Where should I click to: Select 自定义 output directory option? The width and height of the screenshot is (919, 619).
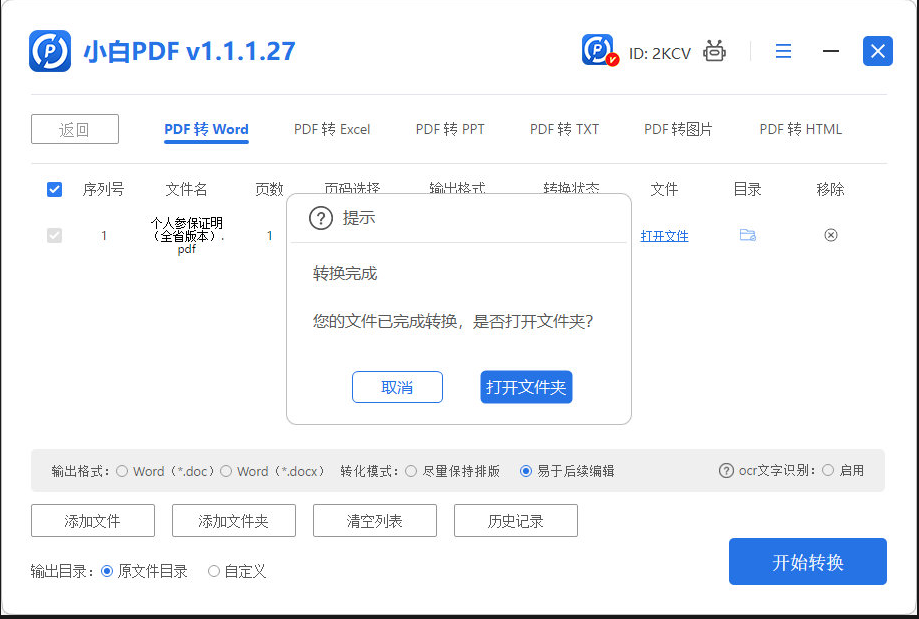pos(214,571)
